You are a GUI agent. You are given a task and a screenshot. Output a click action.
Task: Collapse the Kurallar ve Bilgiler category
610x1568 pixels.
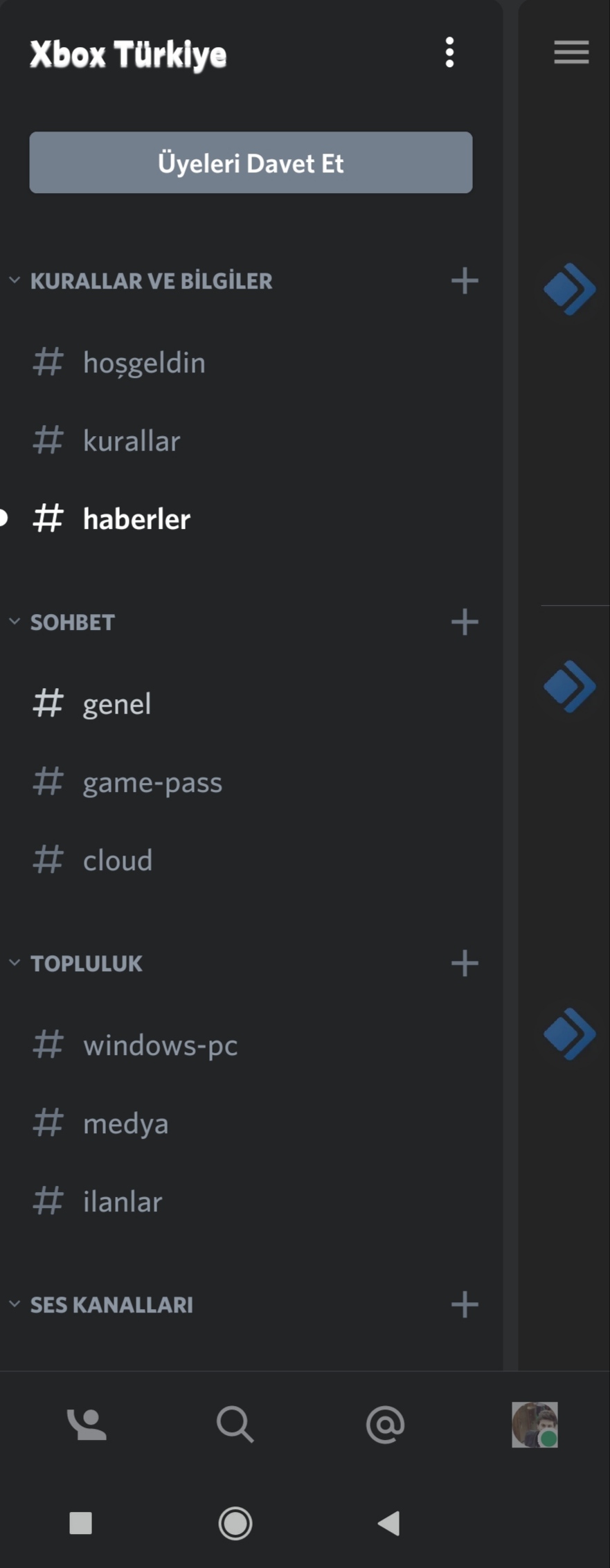coord(15,280)
